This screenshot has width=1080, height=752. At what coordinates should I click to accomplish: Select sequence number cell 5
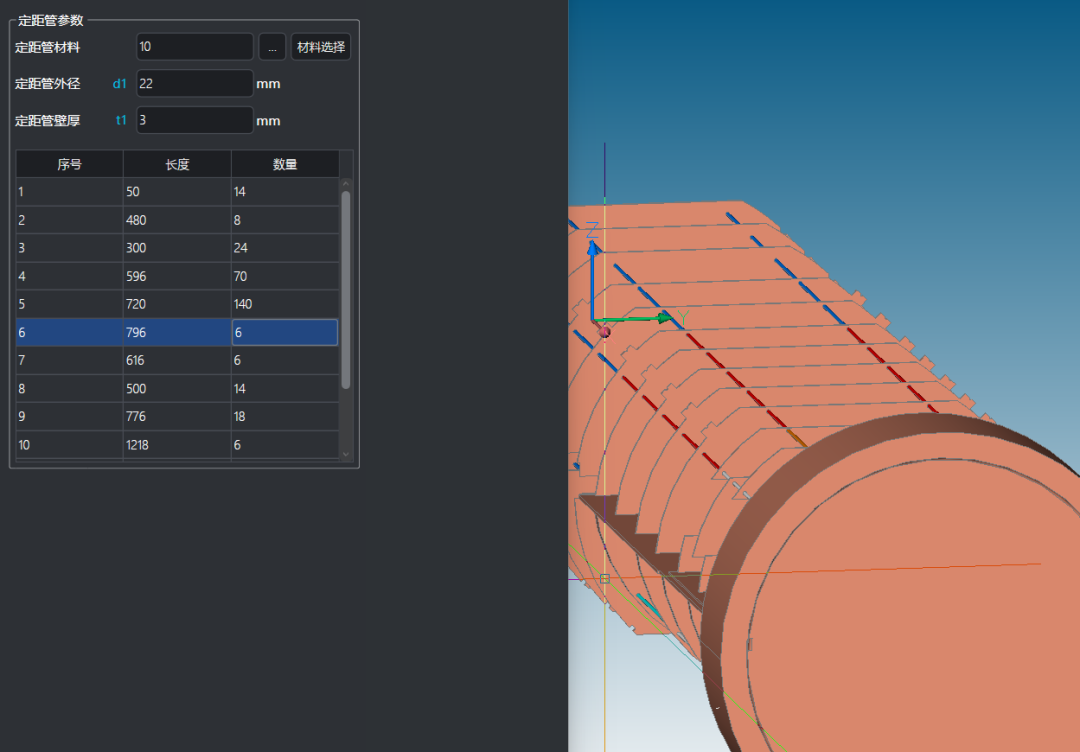(x=70, y=304)
